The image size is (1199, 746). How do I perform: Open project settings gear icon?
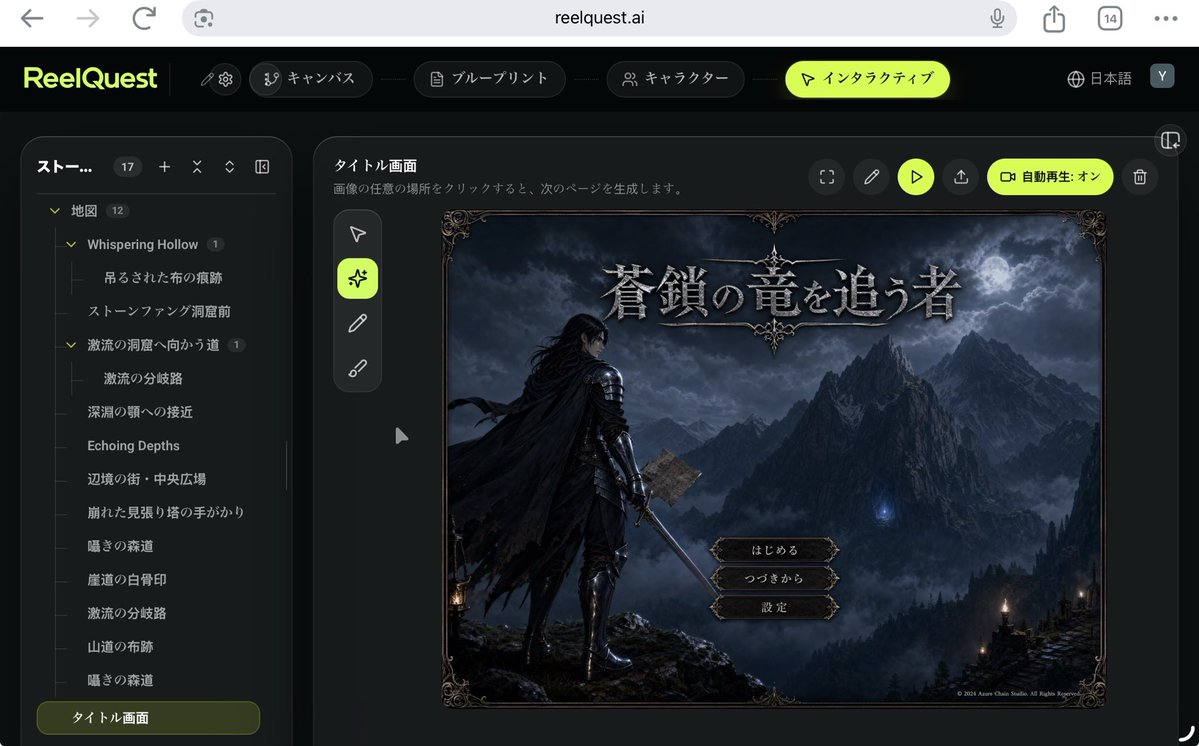pos(226,79)
